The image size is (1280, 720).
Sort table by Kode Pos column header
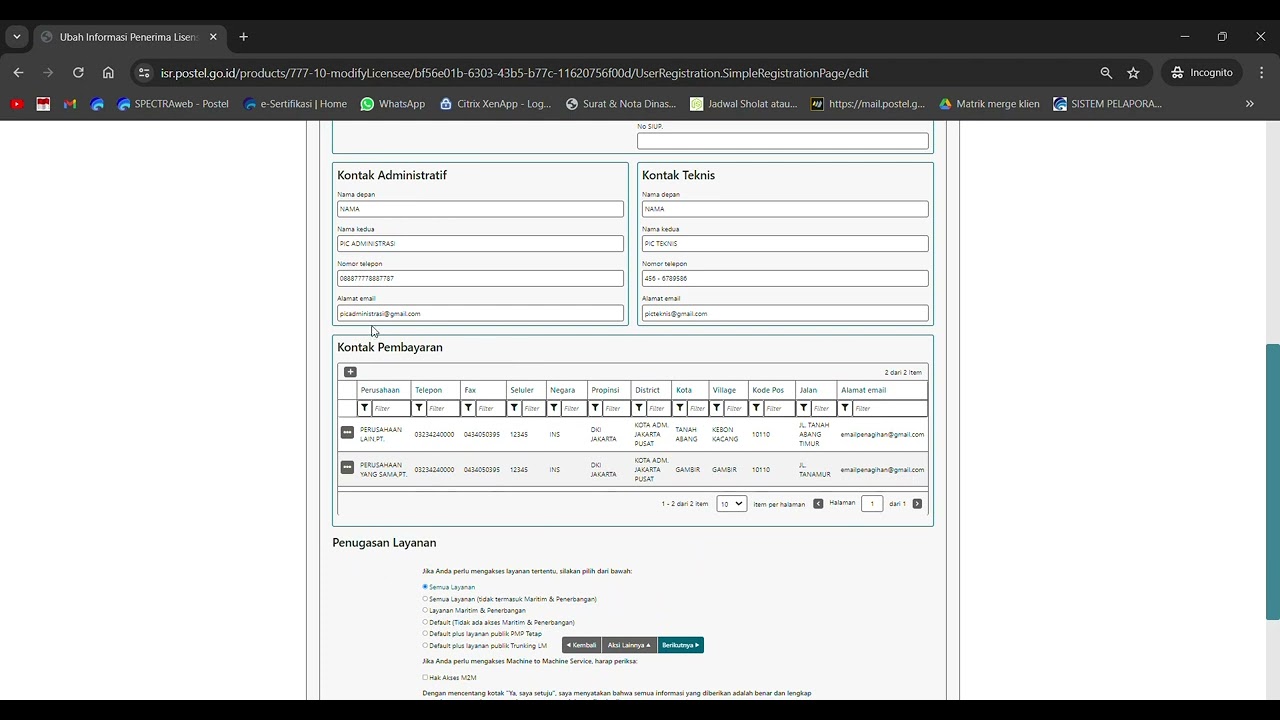click(x=768, y=390)
